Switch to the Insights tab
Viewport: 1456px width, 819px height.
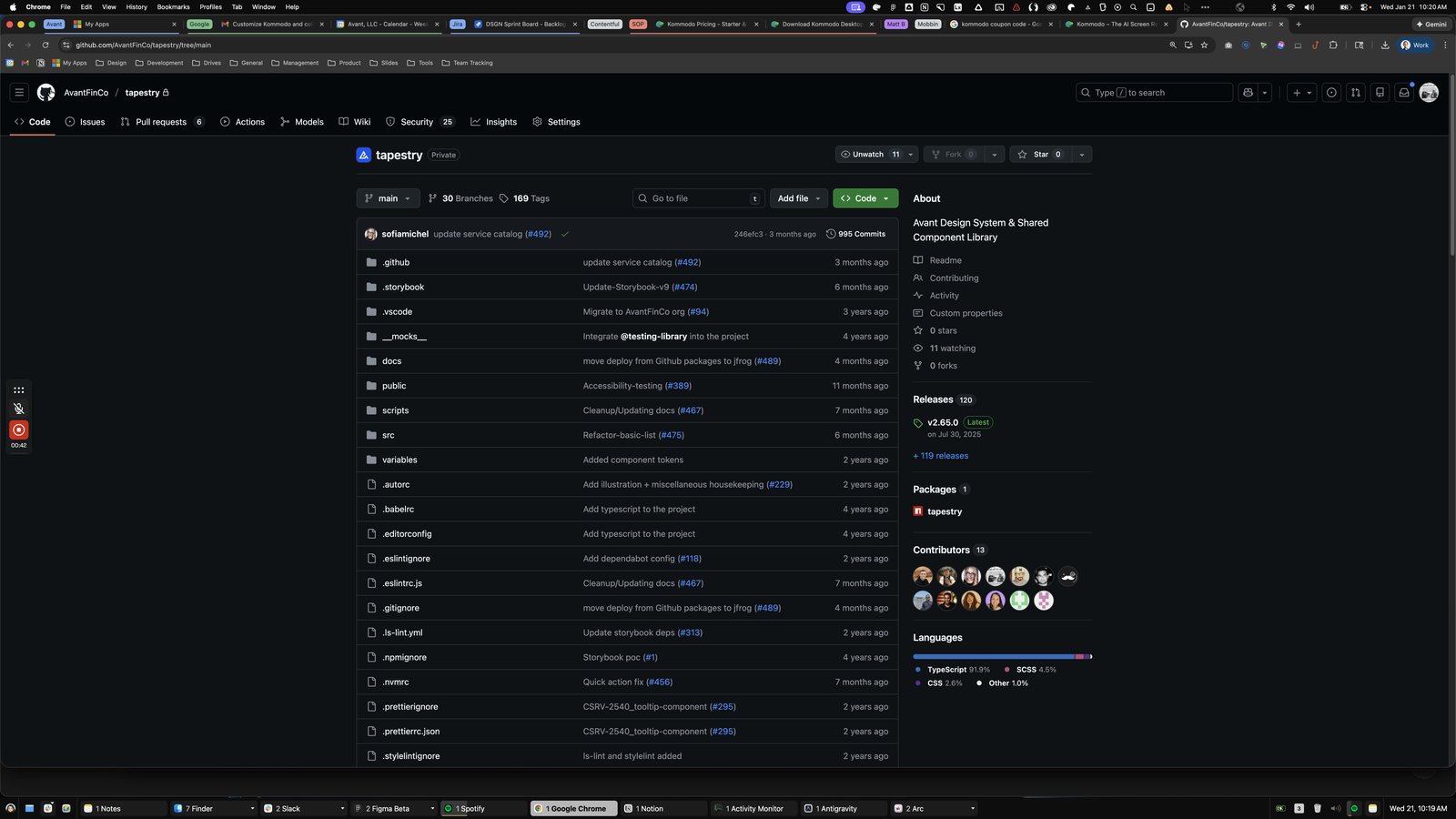(494, 122)
